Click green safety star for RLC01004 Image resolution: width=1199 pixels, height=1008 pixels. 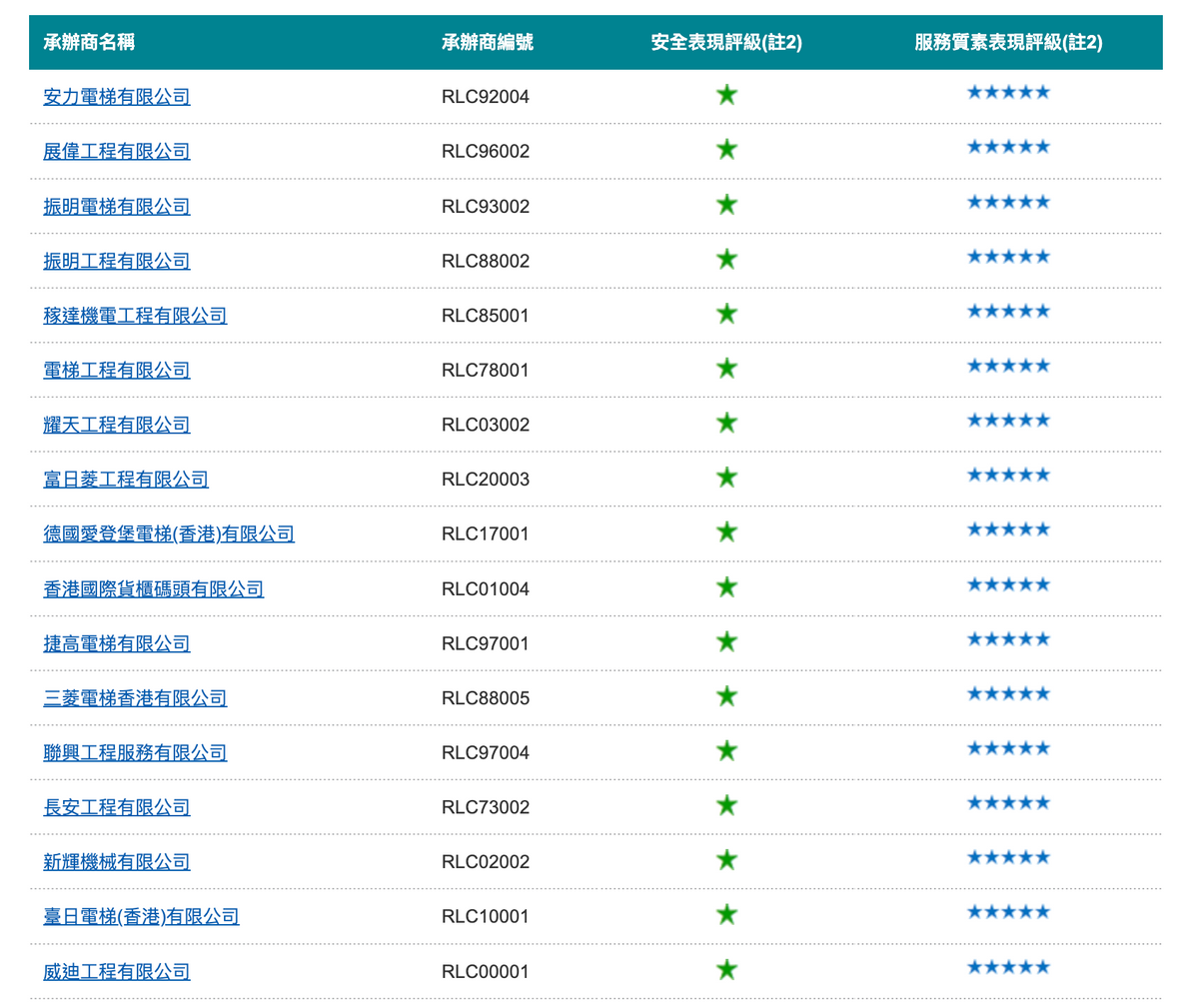(x=727, y=587)
